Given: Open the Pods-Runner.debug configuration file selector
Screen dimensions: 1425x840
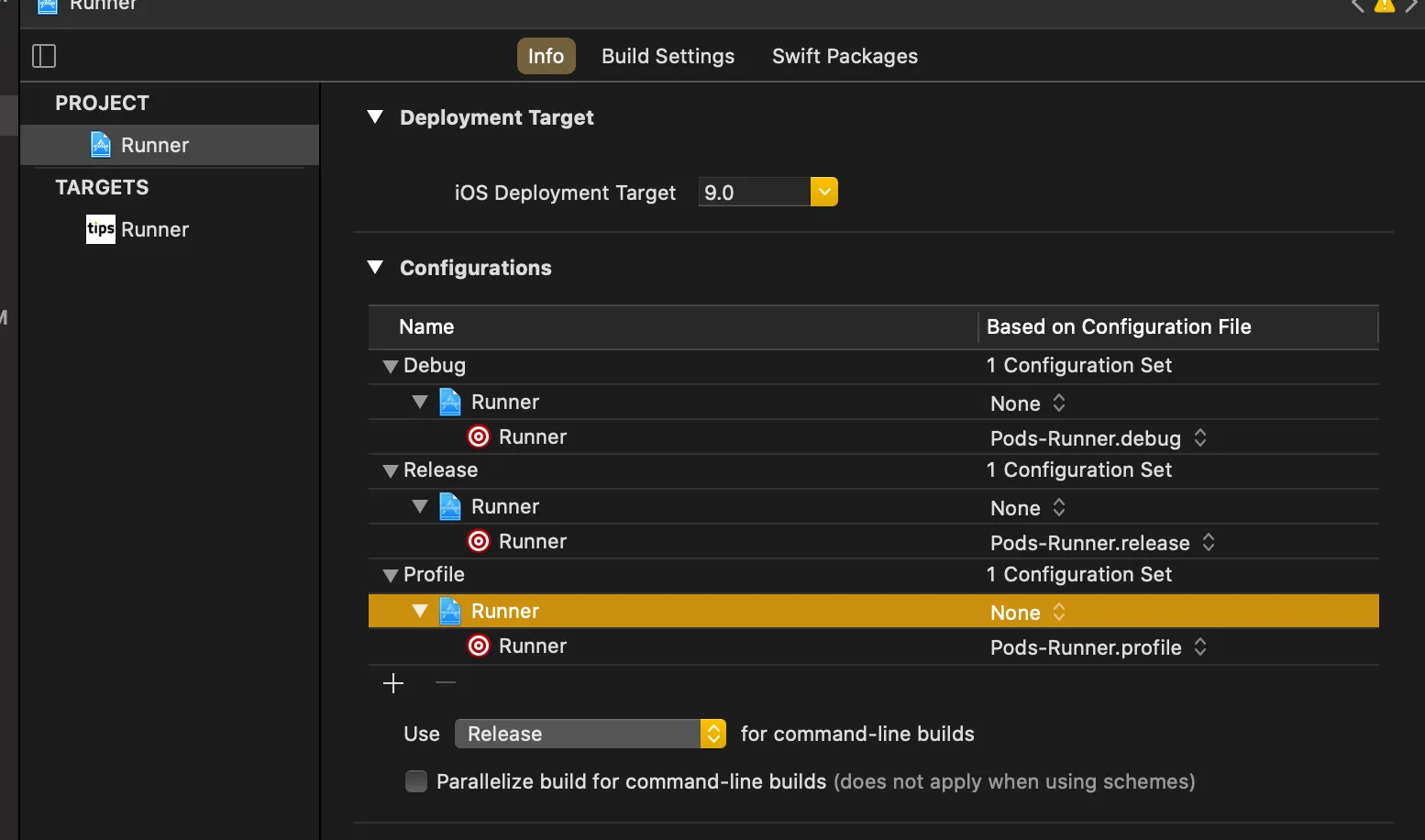Looking at the screenshot, I should [1199, 438].
